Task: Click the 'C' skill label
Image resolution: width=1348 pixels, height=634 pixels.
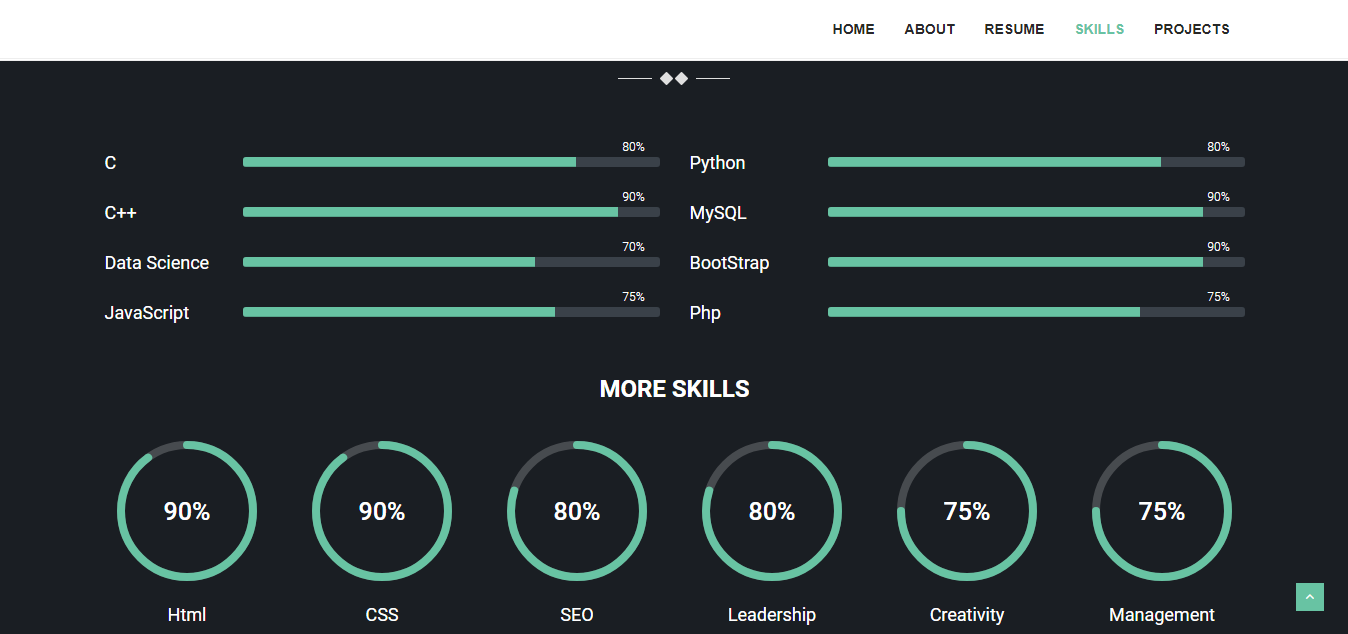Action: click(x=110, y=163)
